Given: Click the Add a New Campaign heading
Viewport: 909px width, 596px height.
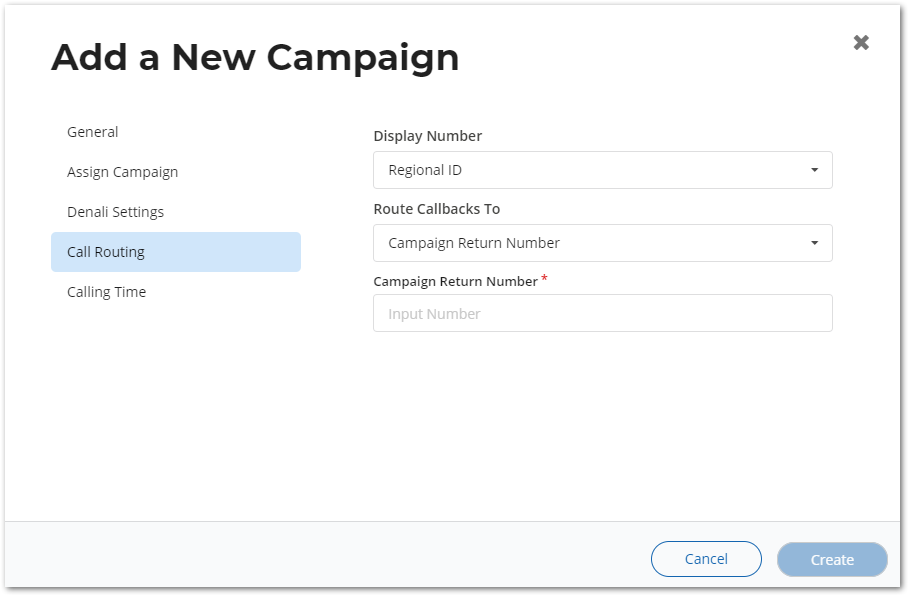Looking at the screenshot, I should (255, 57).
